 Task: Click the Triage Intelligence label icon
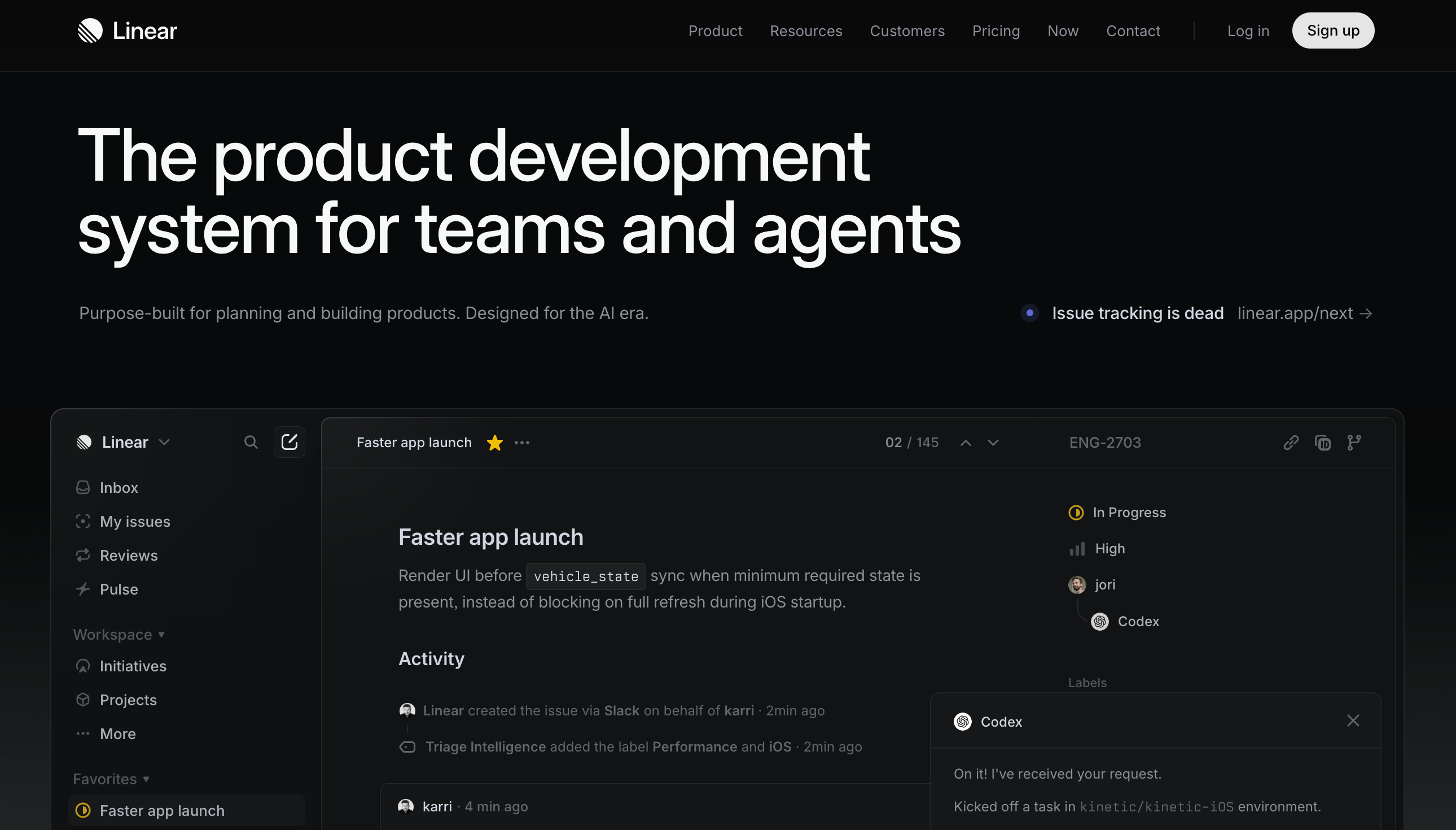[x=407, y=747]
